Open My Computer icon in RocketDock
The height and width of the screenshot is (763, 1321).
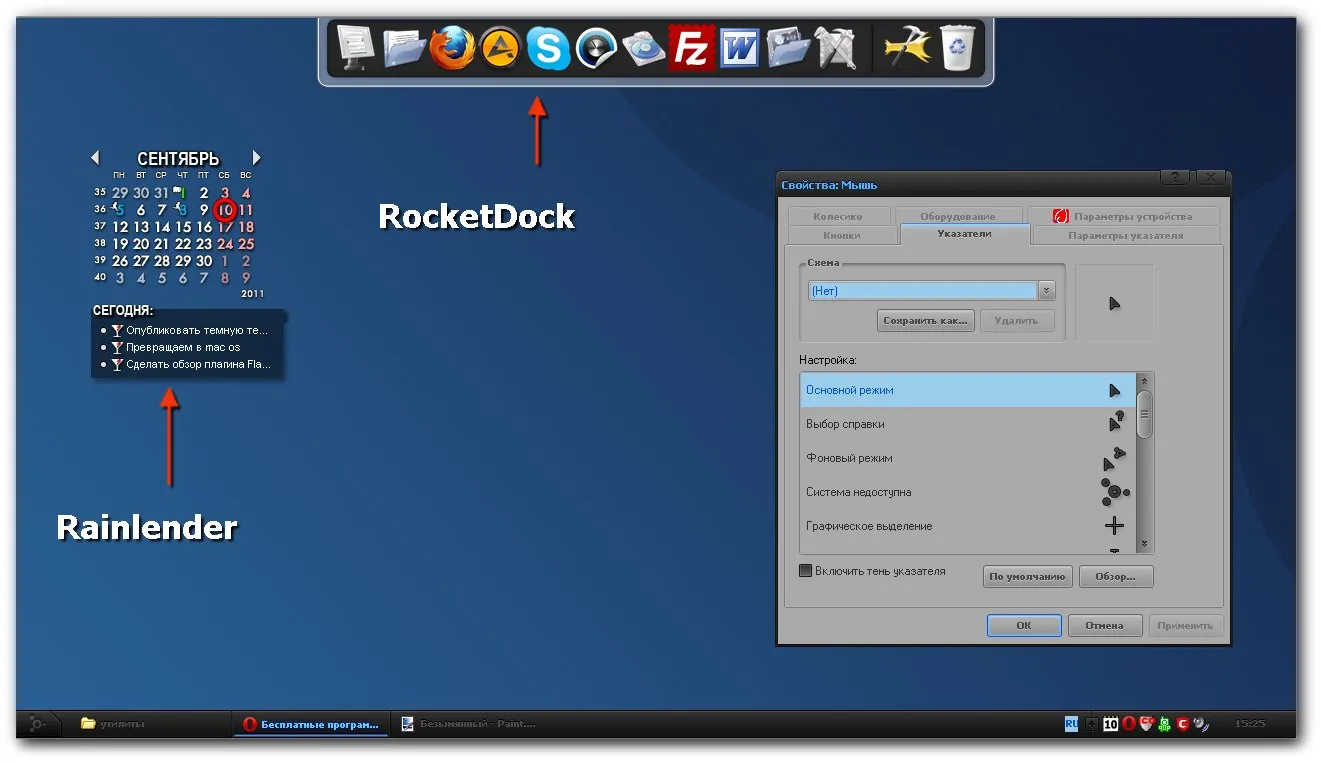[355, 48]
